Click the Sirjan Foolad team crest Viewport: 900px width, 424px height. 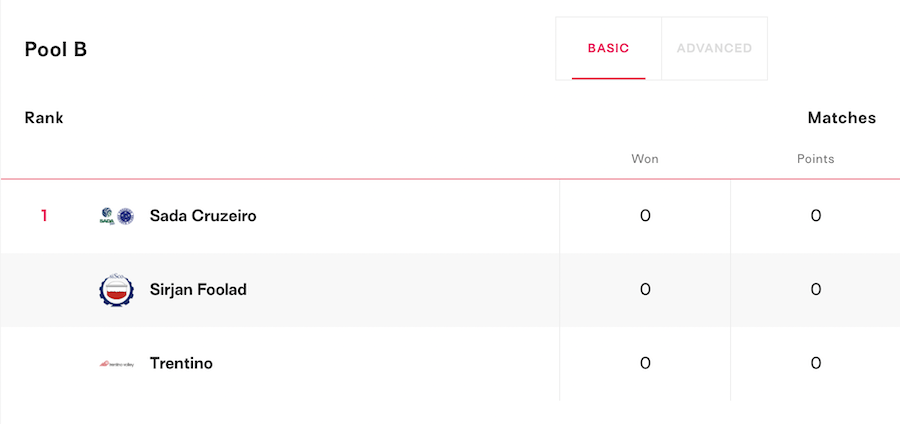(117, 290)
